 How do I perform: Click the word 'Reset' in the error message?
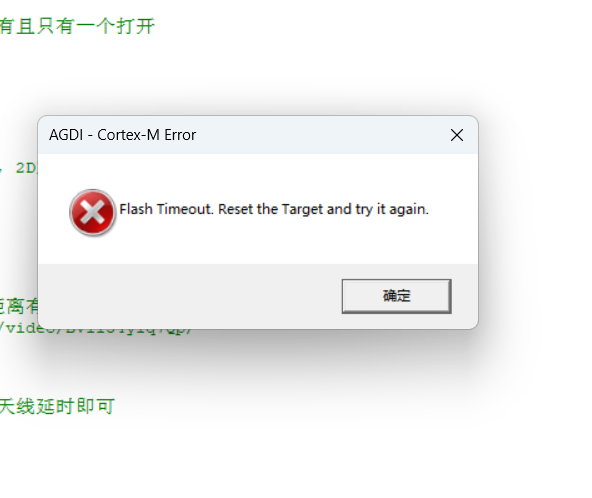(236, 209)
